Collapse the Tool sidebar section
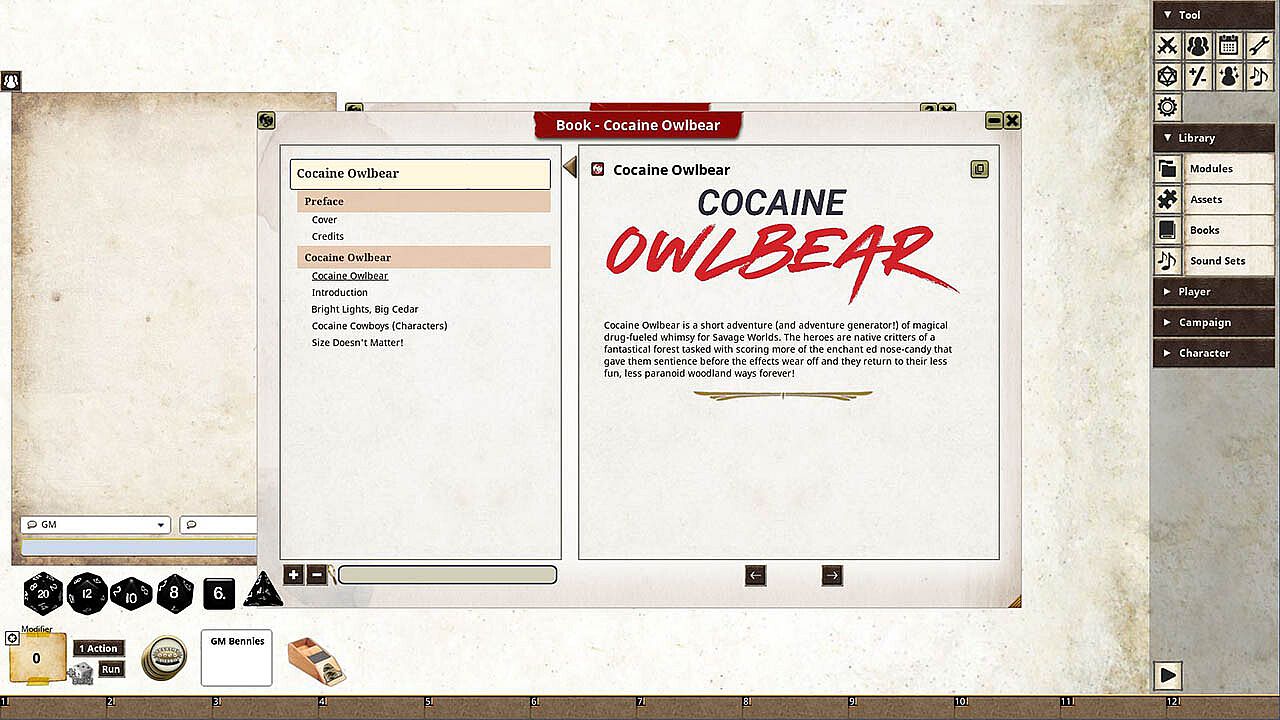1280x720 pixels. [x=1213, y=15]
